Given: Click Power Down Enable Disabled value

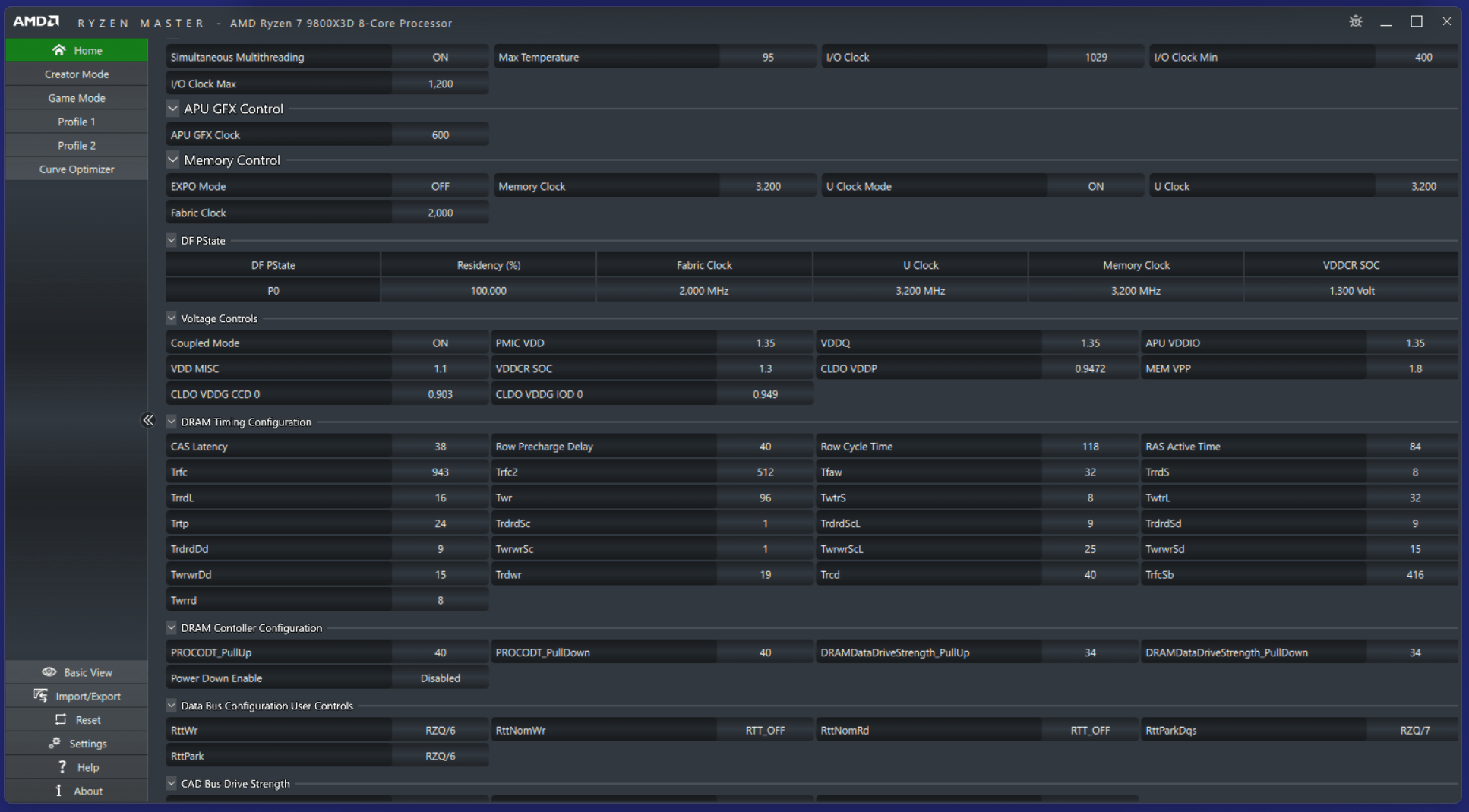Looking at the screenshot, I should (441, 678).
